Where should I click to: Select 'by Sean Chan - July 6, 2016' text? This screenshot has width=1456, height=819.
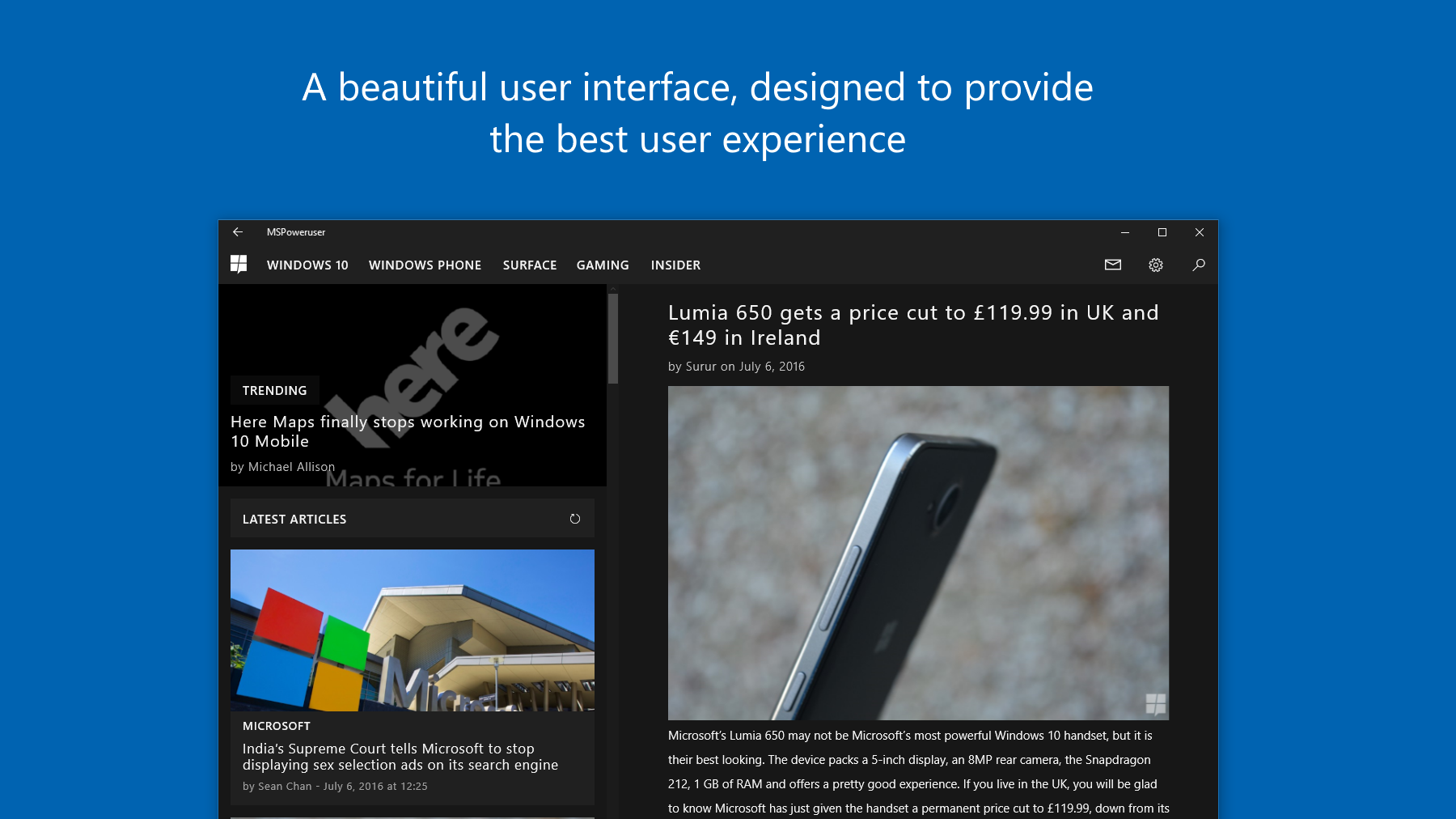coord(335,786)
